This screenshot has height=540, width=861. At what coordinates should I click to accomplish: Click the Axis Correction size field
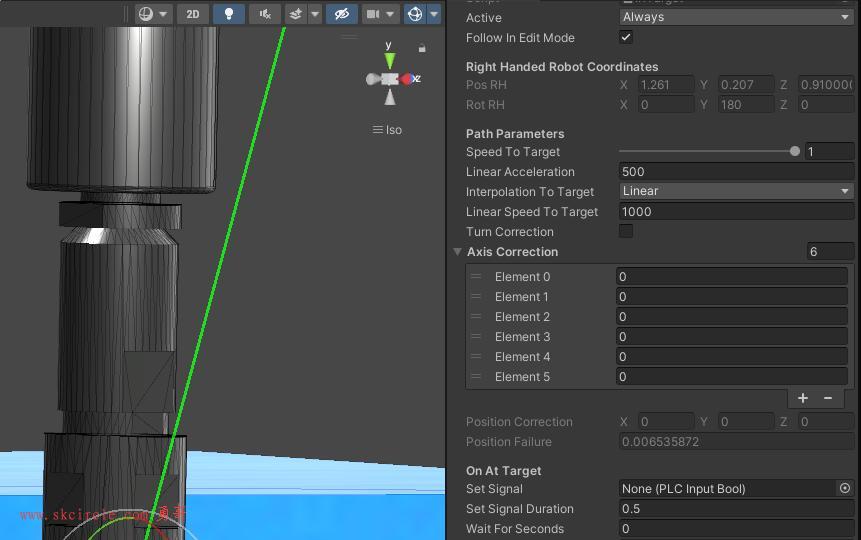click(830, 252)
